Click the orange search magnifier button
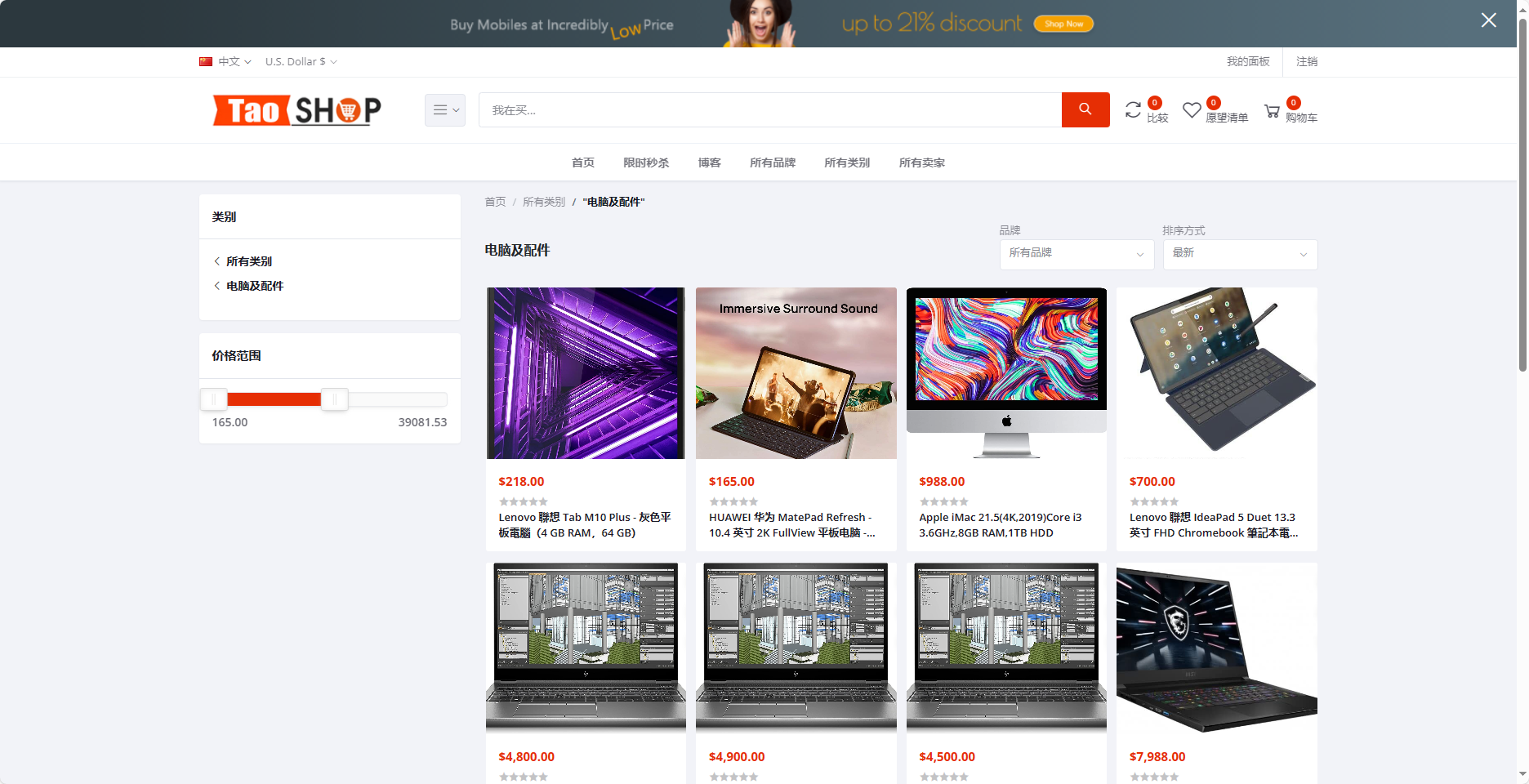Image resolution: width=1529 pixels, height=784 pixels. click(x=1085, y=109)
